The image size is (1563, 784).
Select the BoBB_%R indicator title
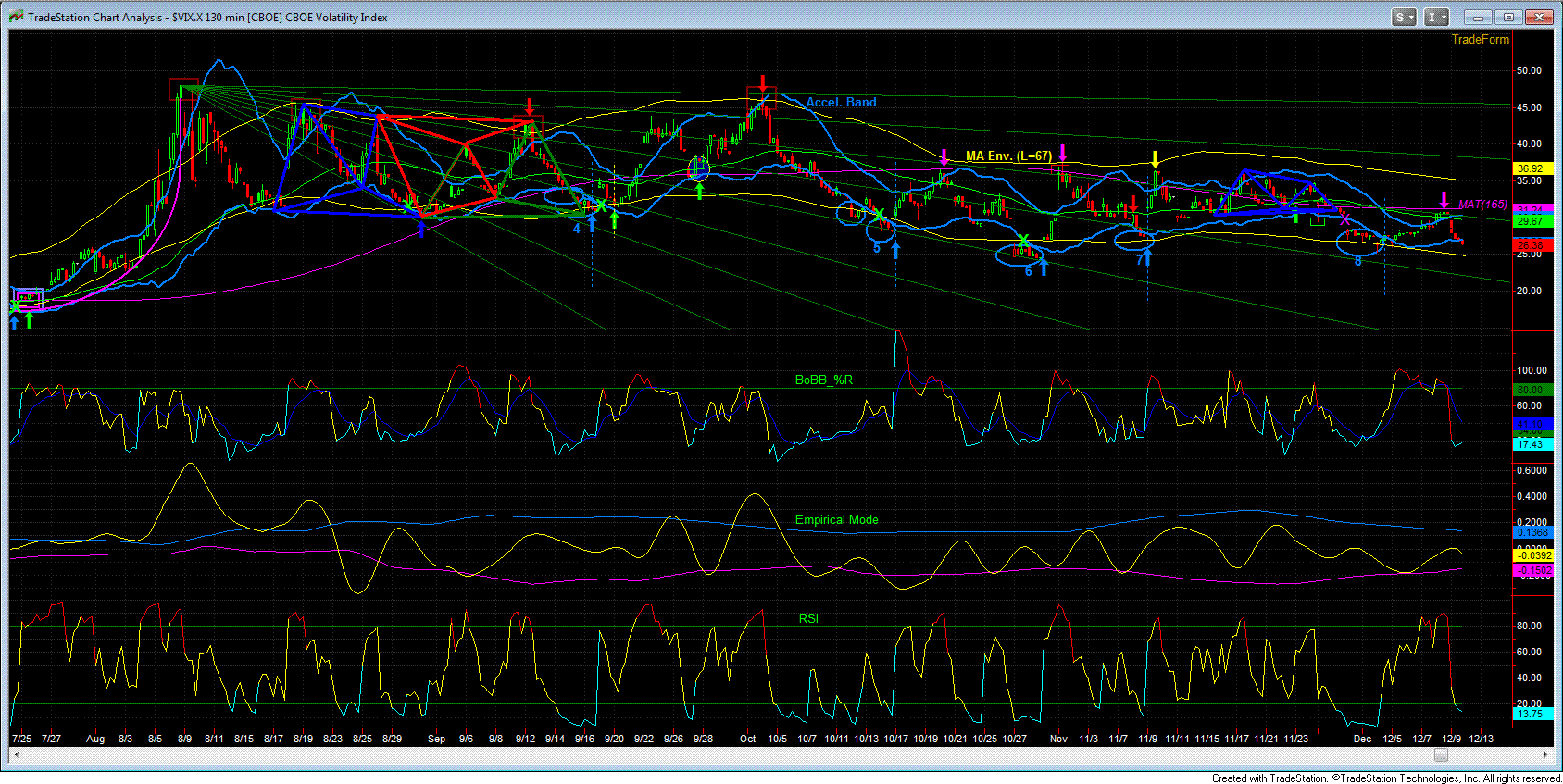pos(824,380)
